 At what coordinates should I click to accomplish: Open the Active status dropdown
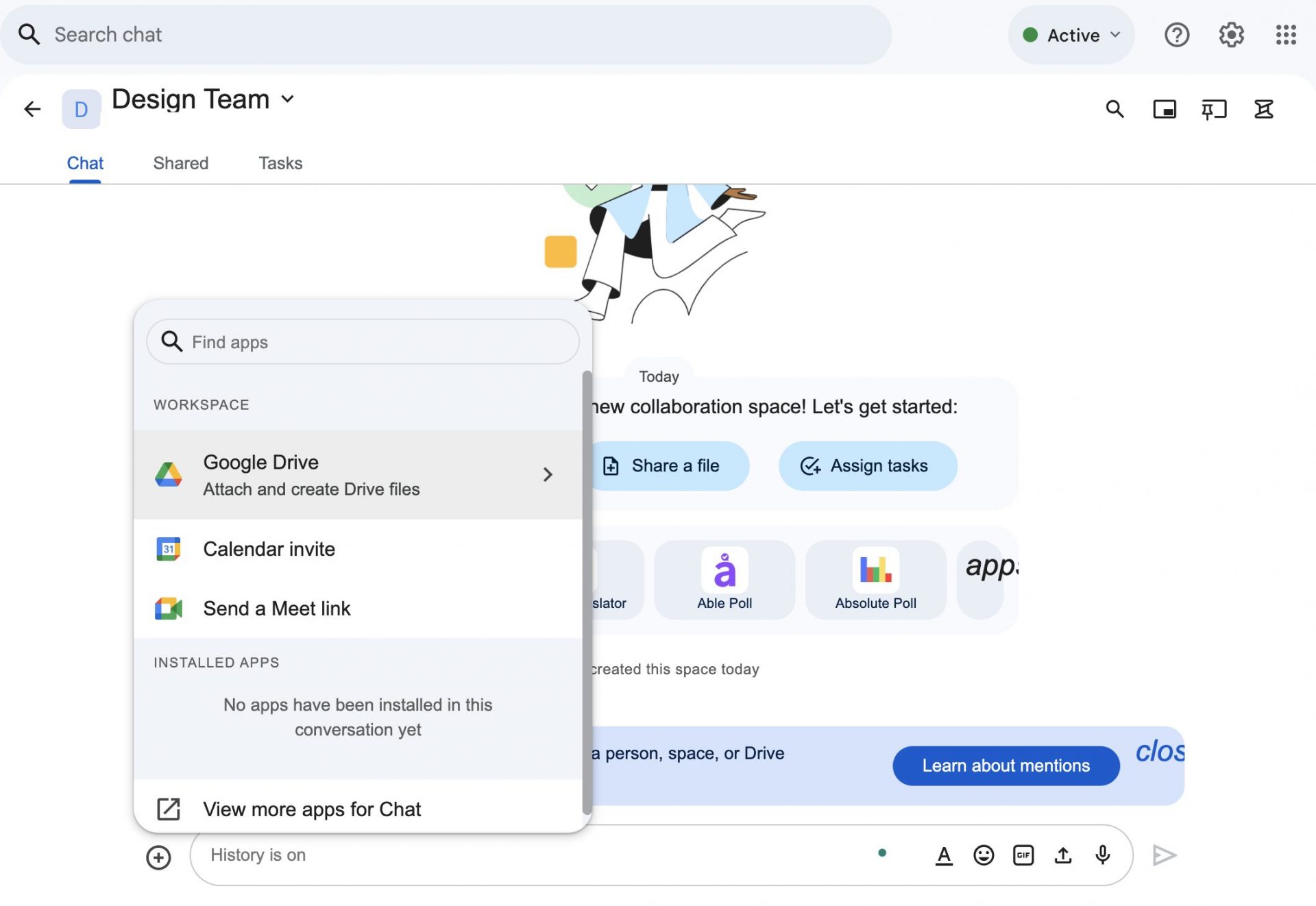tap(1071, 35)
